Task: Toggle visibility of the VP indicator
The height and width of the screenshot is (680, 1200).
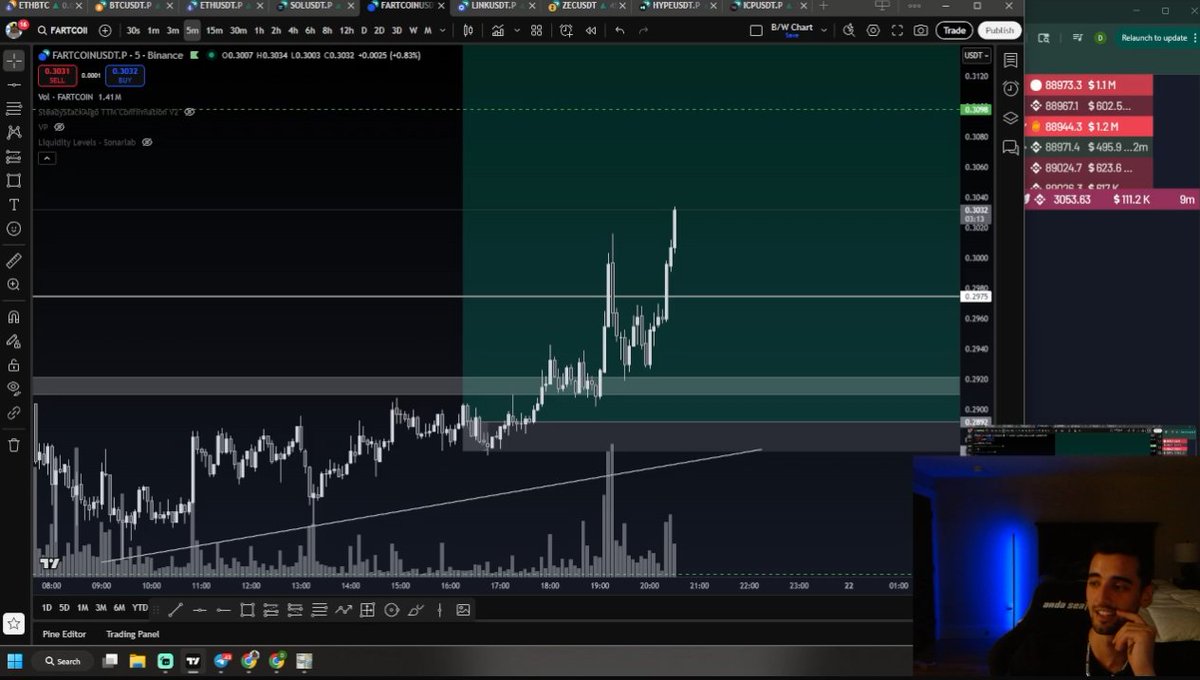Action: 59,127
